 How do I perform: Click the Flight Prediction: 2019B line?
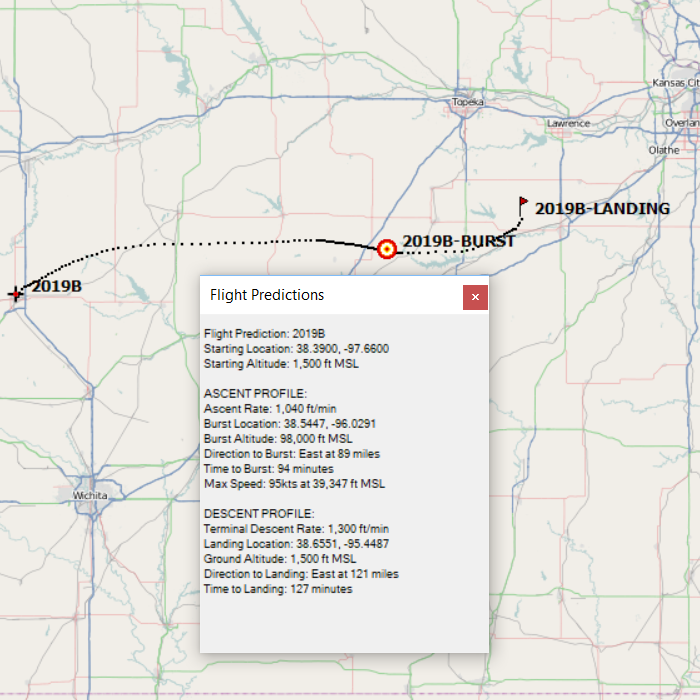264,334
